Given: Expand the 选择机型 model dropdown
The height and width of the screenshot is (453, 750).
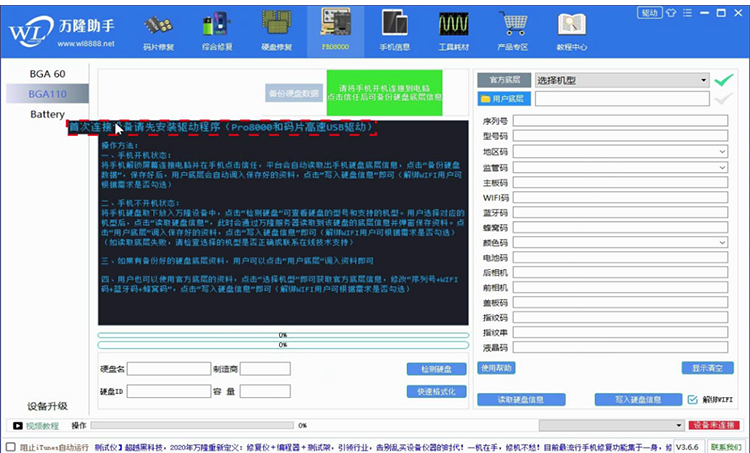Looking at the screenshot, I should click(703, 80).
